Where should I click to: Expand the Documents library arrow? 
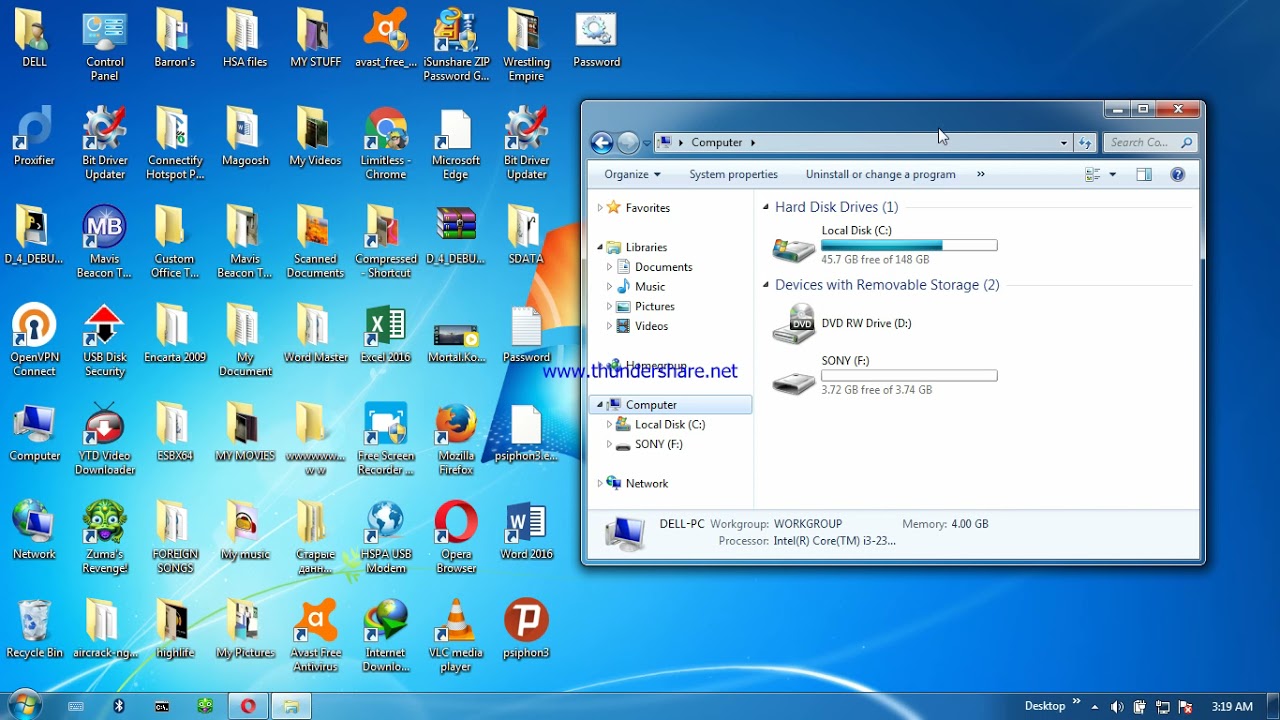coord(609,267)
